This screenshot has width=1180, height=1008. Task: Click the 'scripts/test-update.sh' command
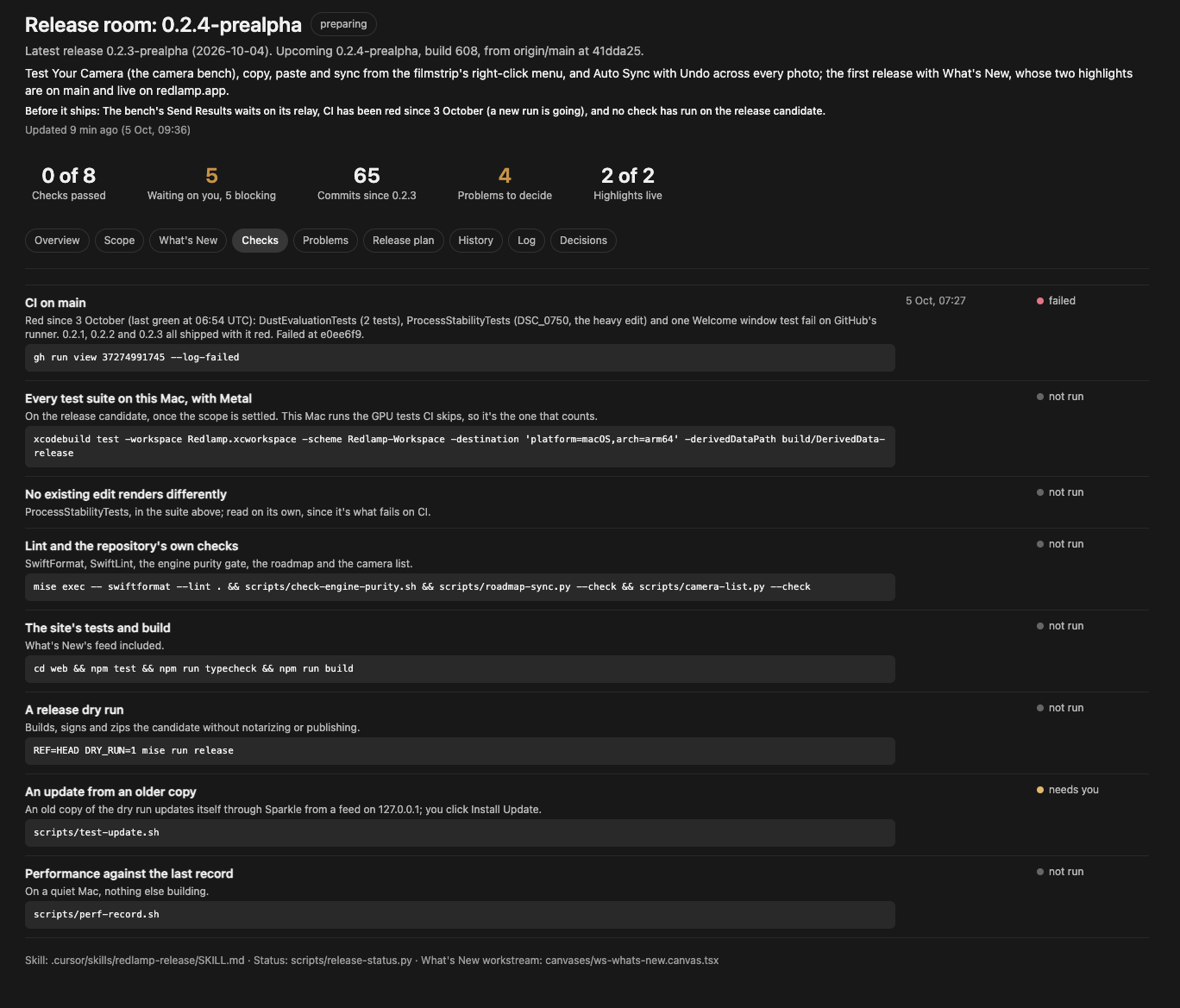point(460,833)
